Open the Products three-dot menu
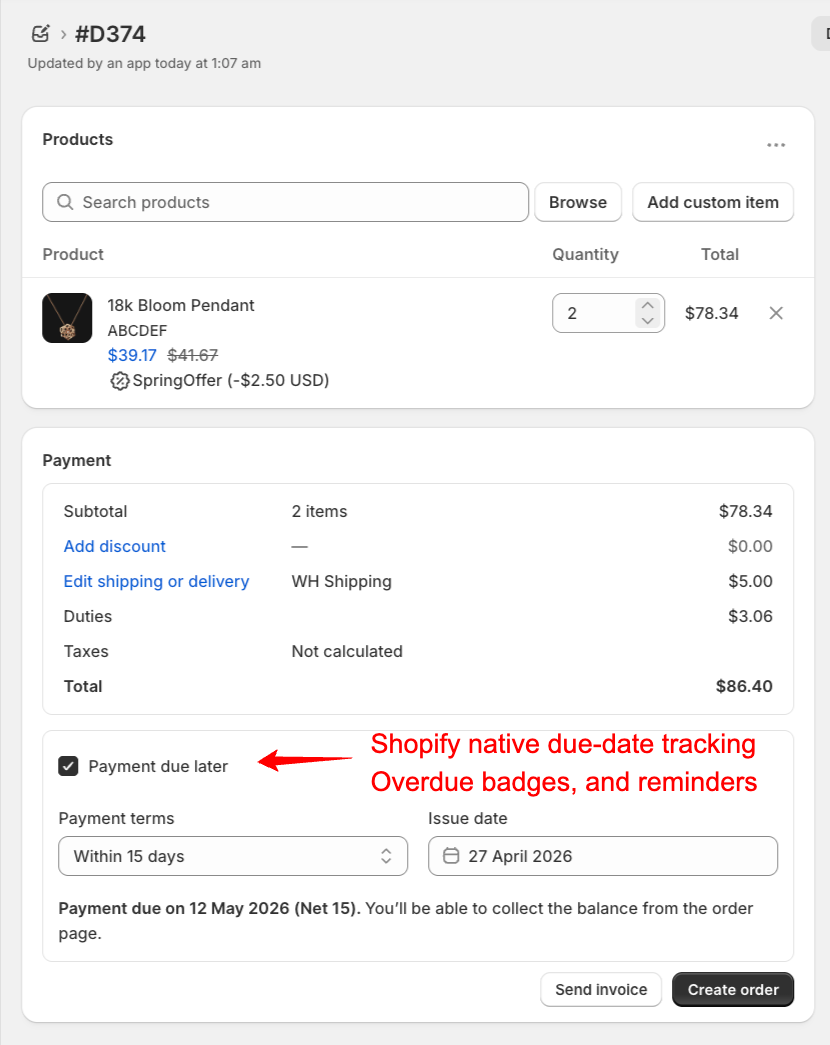The image size is (830, 1045). 776,145
